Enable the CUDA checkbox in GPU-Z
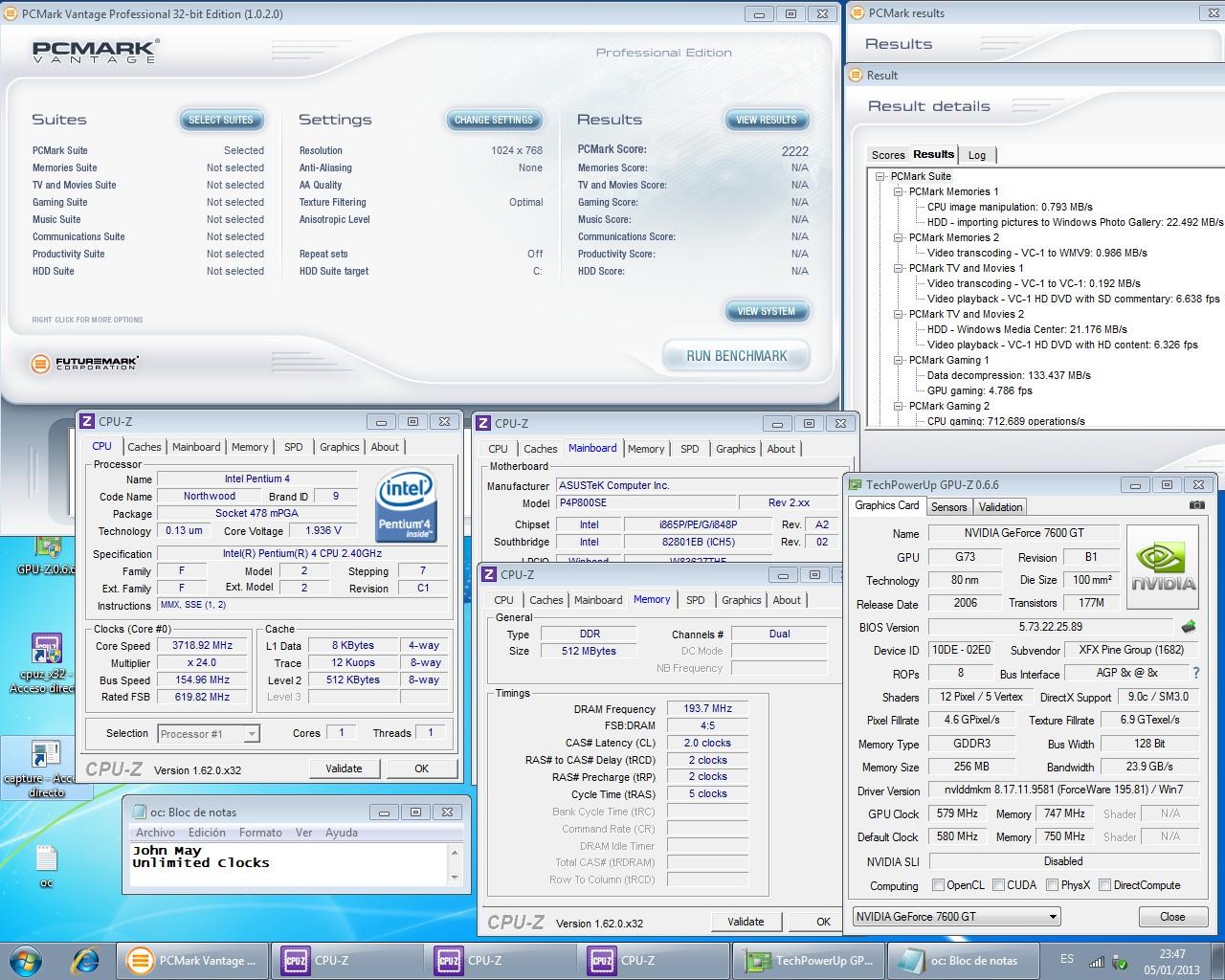Image resolution: width=1225 pixels, height=980 pixels. click(x=998, y=885)
